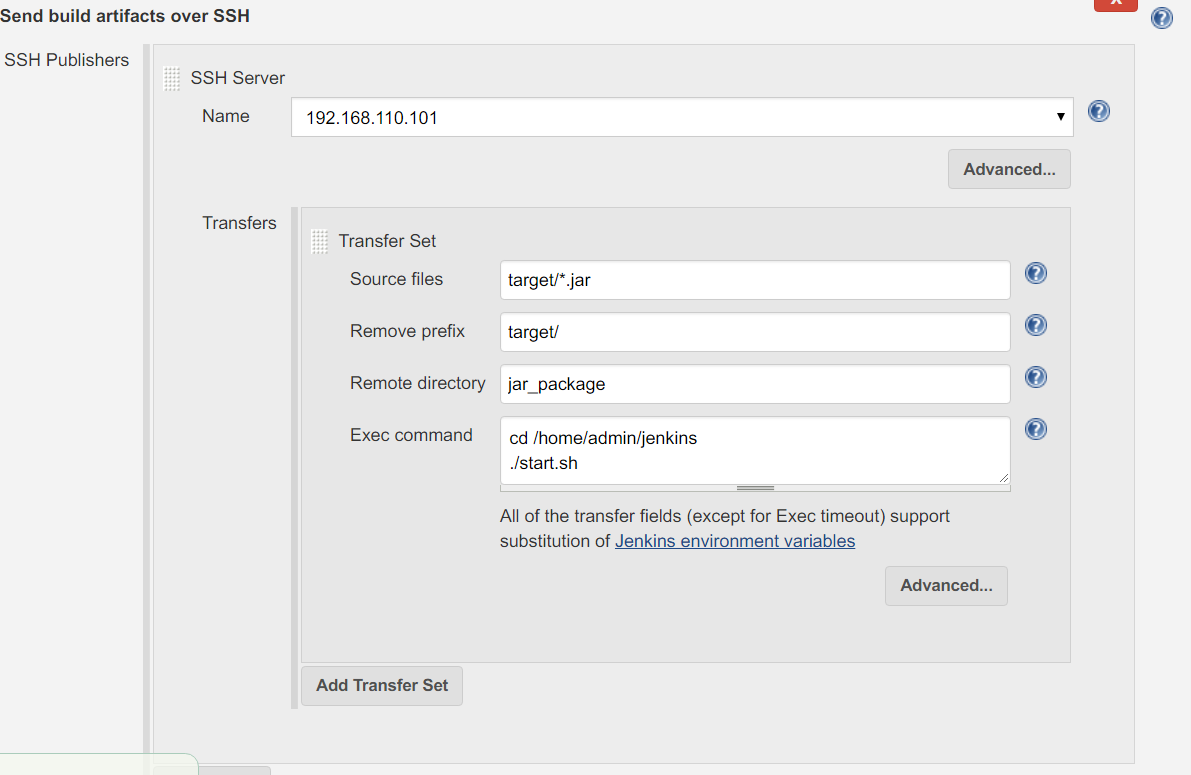Expand Transfer Set Advanced options
The image size is (1191, 775).
pyautogui.click(x=946, y=585)
